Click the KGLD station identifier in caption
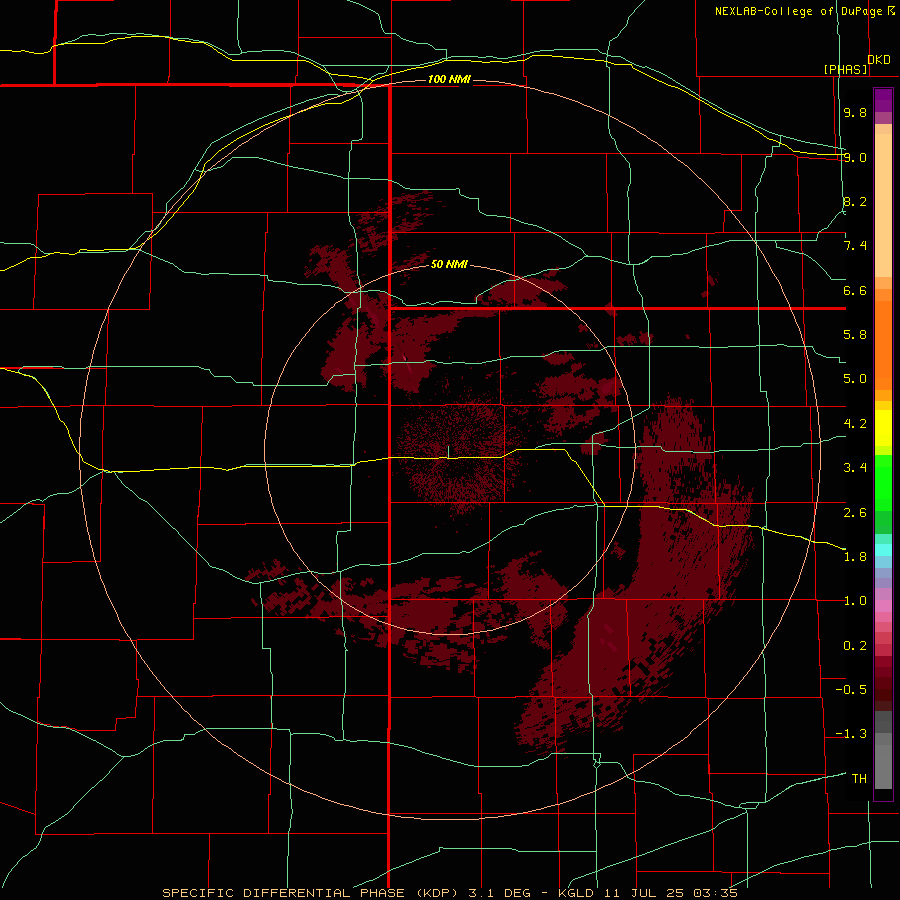This screenshot has width=900, height=900. pos(576,893)
